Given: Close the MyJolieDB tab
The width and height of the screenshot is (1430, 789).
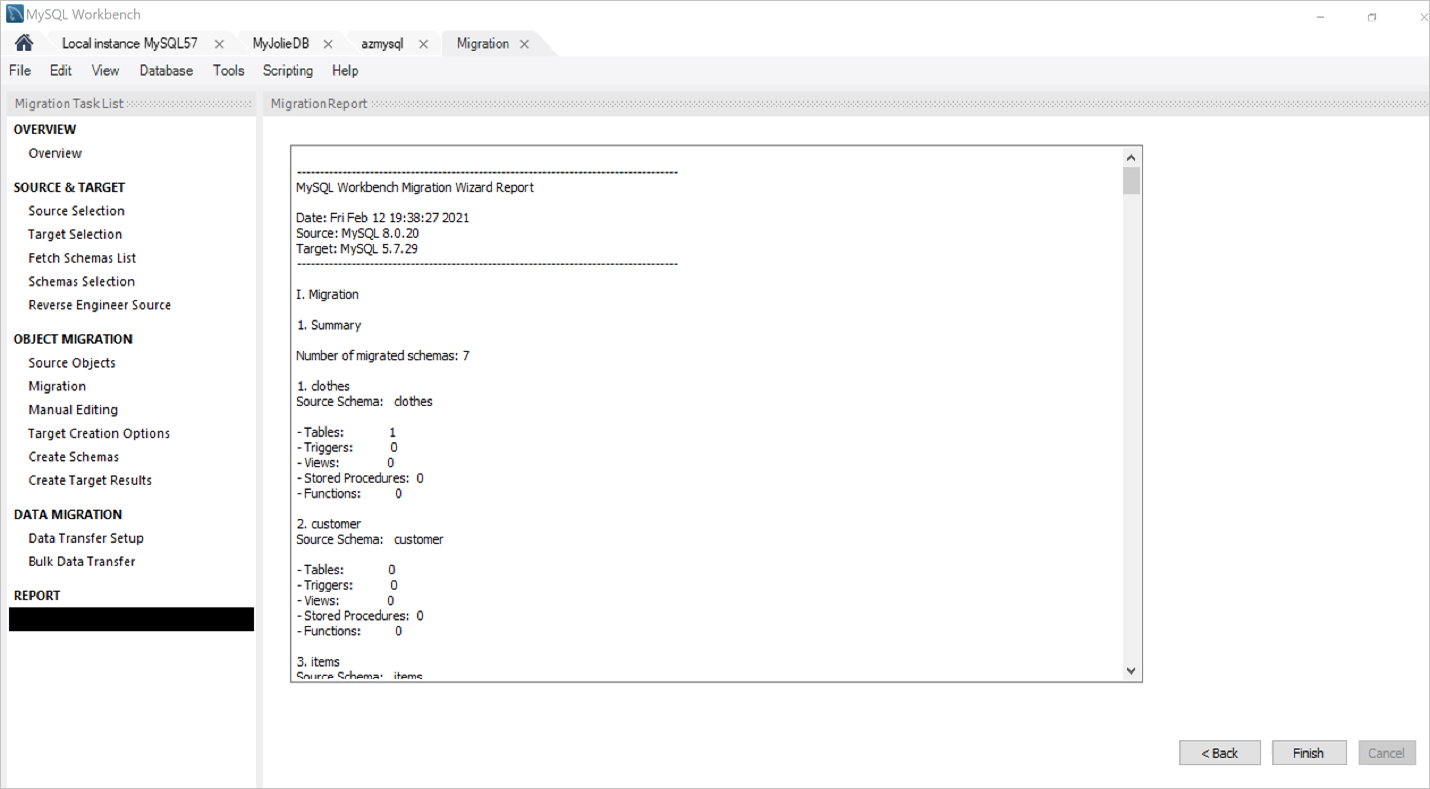Looking at the screenshot, I should coord(328,44).
